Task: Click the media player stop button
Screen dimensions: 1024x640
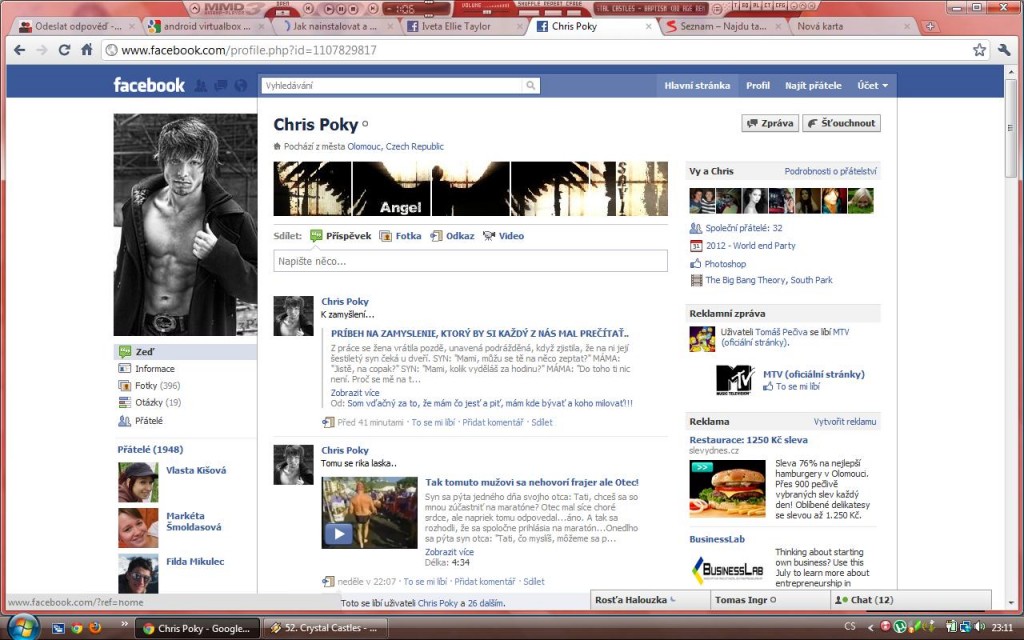Action: (353, 8)
